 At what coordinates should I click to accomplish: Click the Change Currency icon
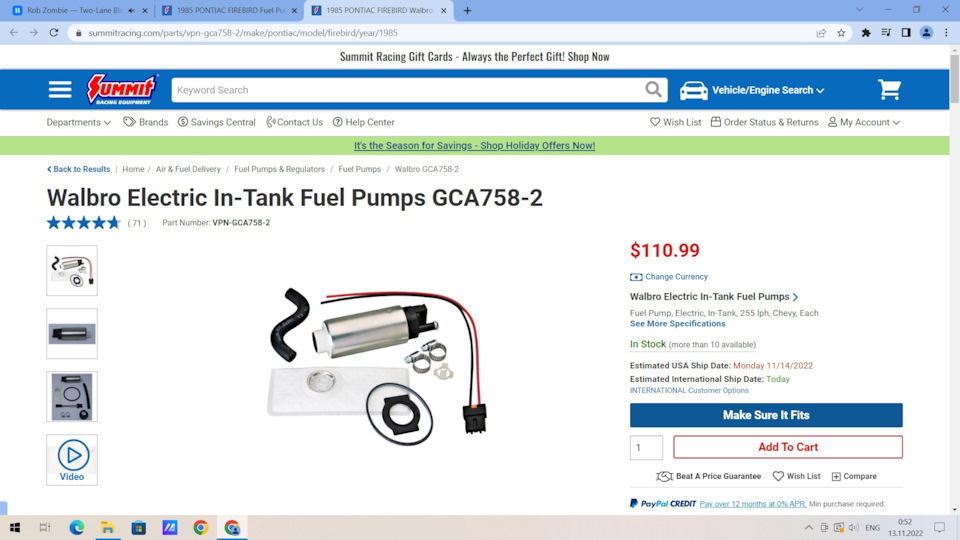(x=636, y=277)
